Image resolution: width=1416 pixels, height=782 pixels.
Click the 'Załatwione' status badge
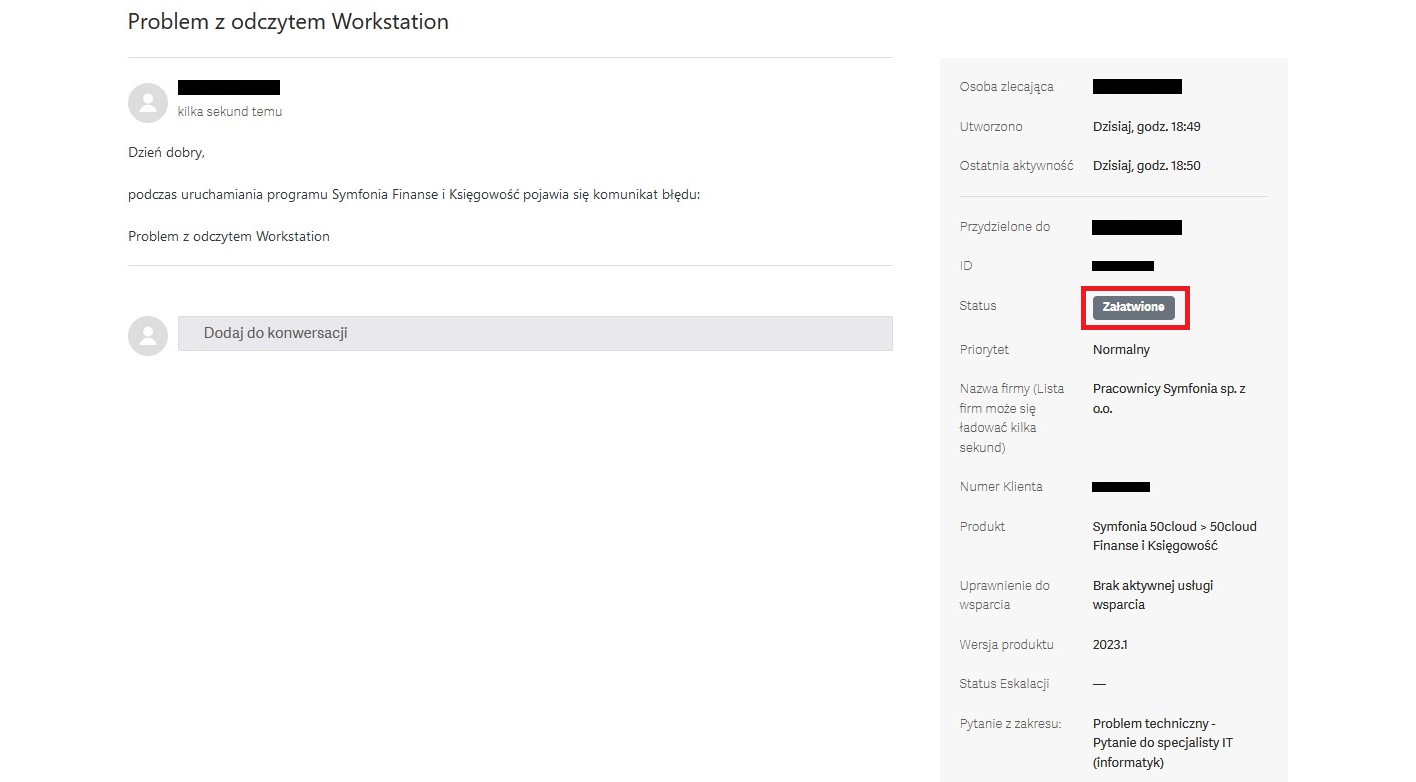pos(1133,307)
